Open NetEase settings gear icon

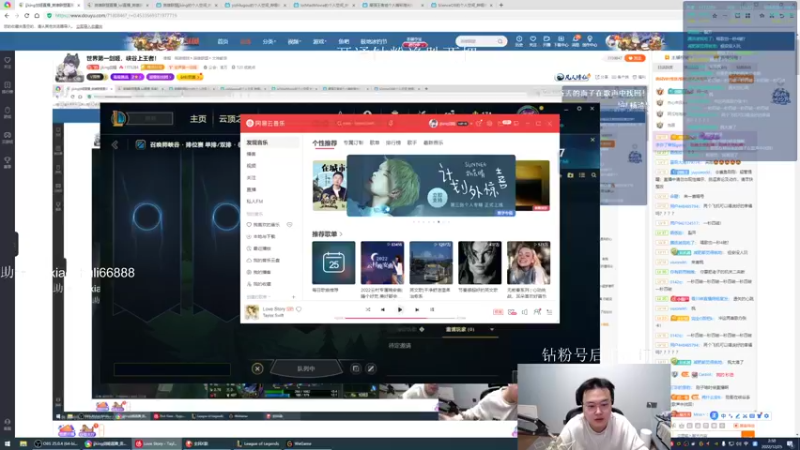(x=489, y=123)
